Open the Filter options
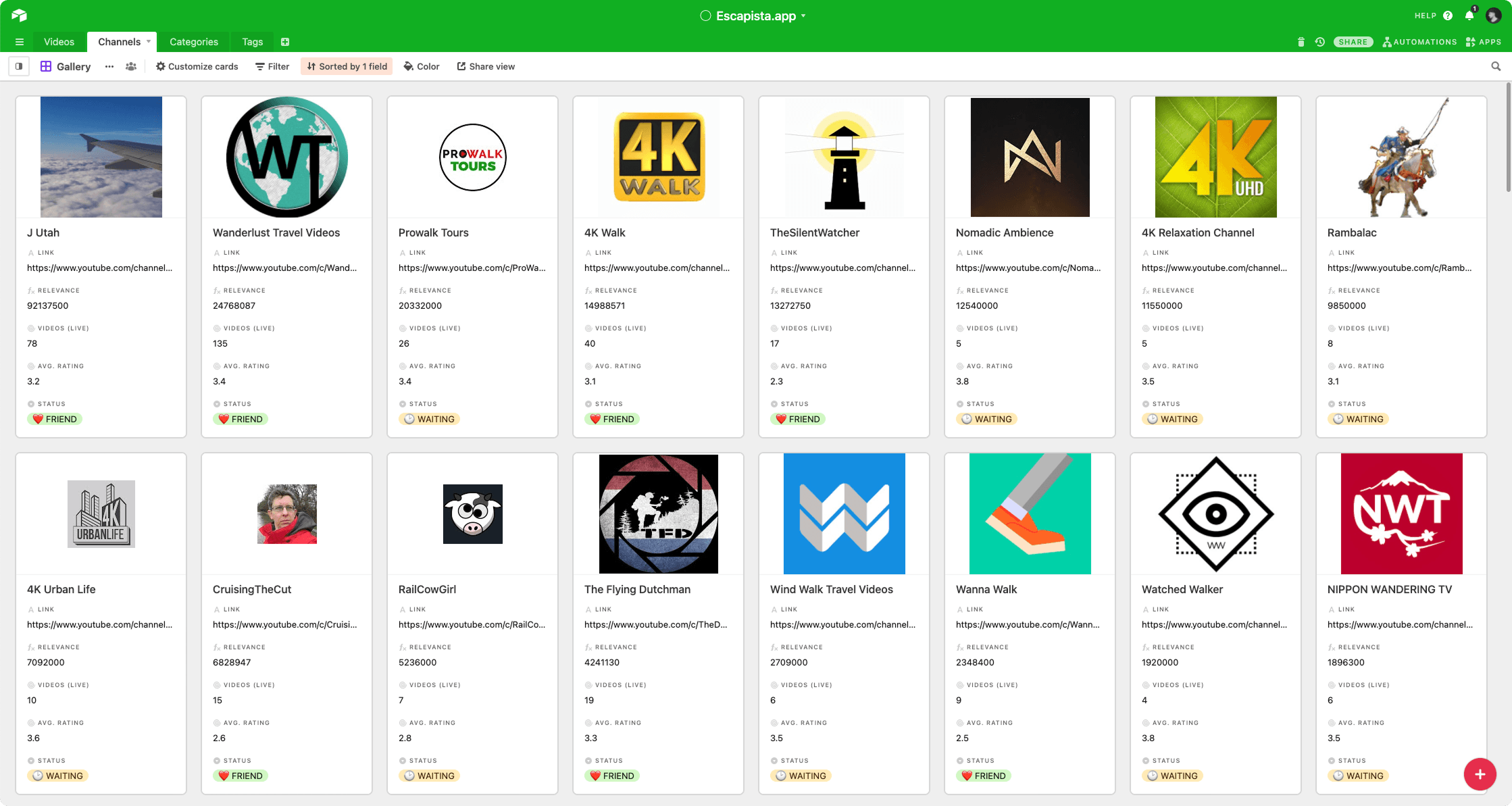The image size is (1512, 806). (272, 66)
